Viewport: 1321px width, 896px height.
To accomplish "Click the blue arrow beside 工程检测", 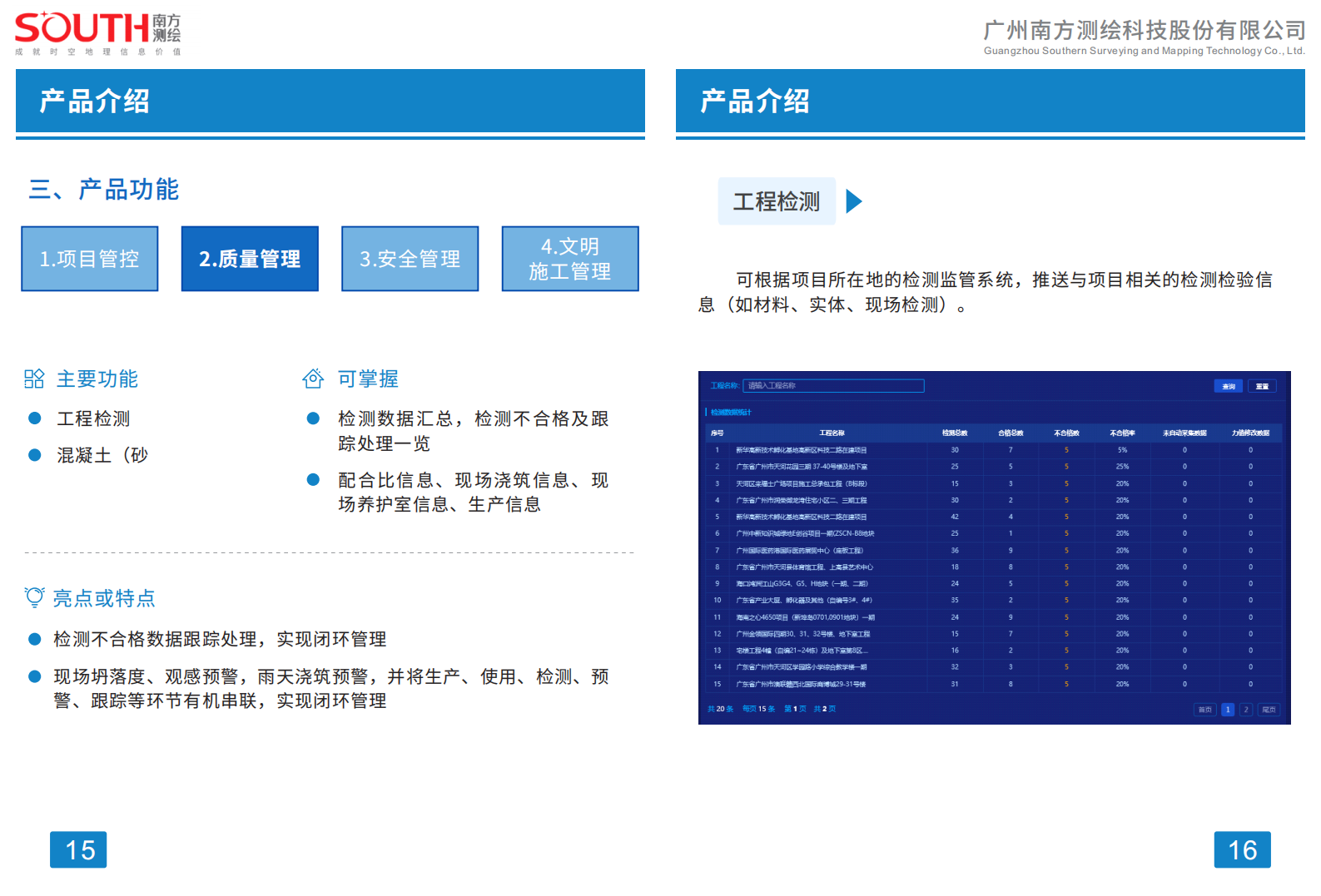I will point(854,201).
